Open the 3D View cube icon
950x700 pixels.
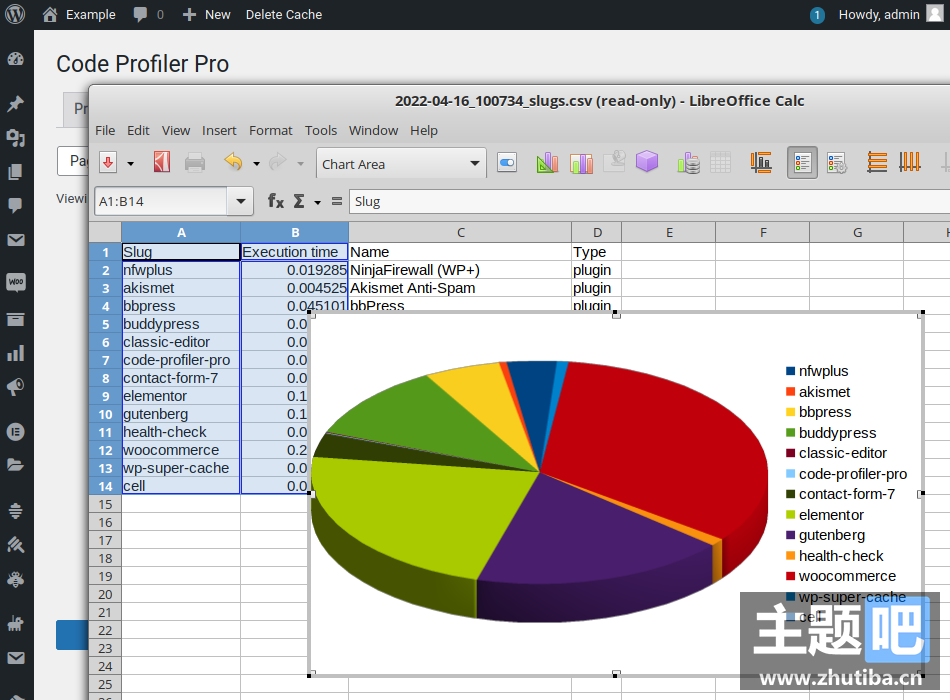(646, 162)
